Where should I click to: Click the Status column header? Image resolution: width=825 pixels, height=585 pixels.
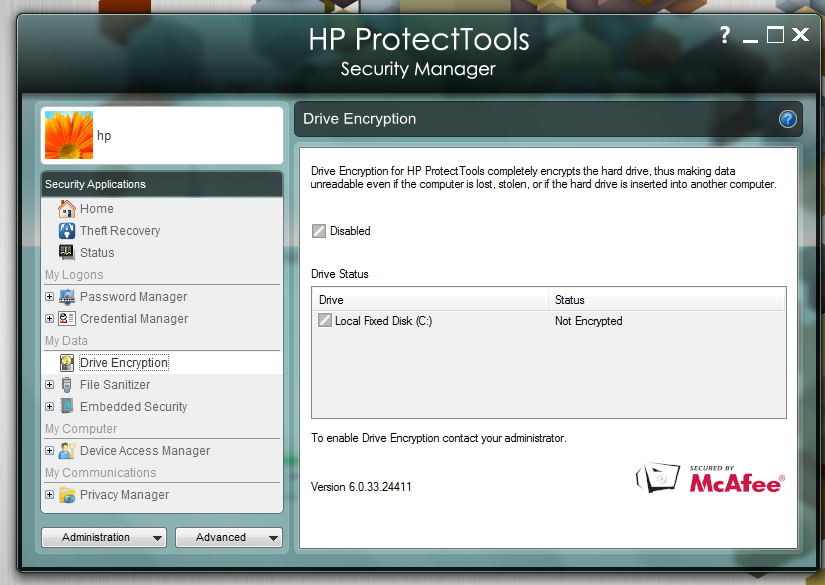(x=667, y=300)
